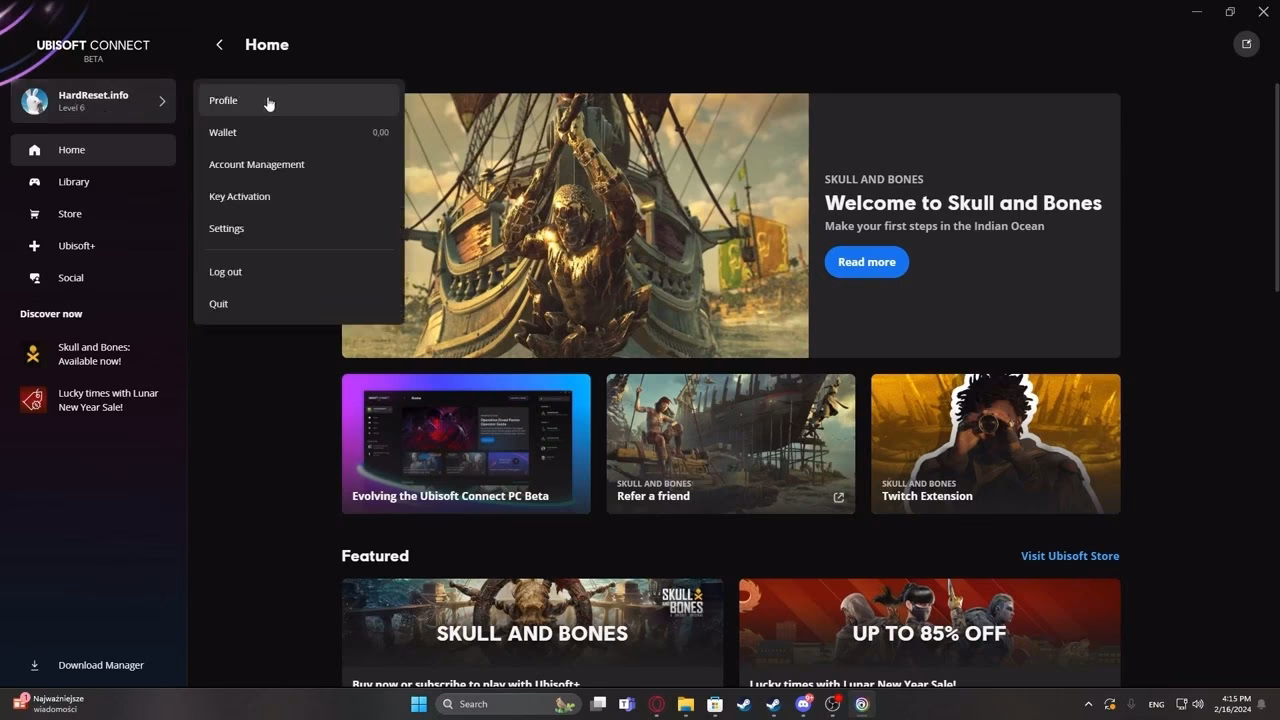Open Store via cart icon
The image size is (1280, 720).
pos(35,214)
